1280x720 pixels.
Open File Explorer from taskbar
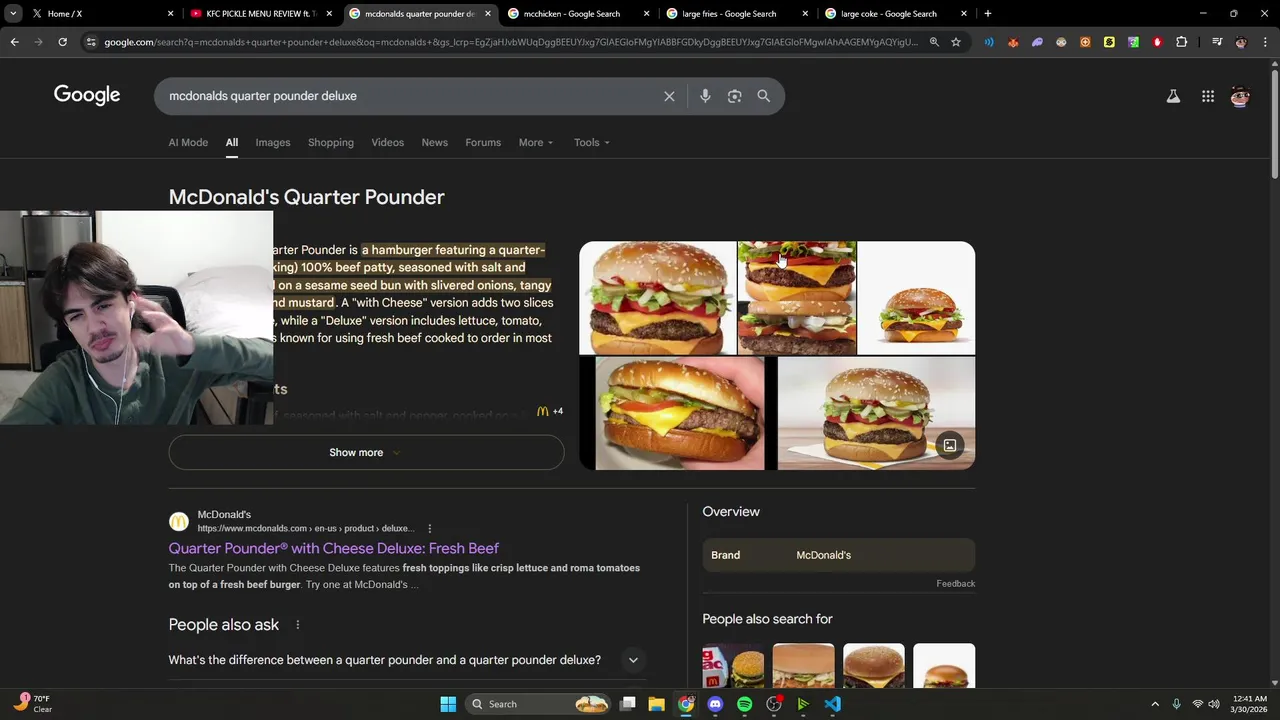[657, 704]
